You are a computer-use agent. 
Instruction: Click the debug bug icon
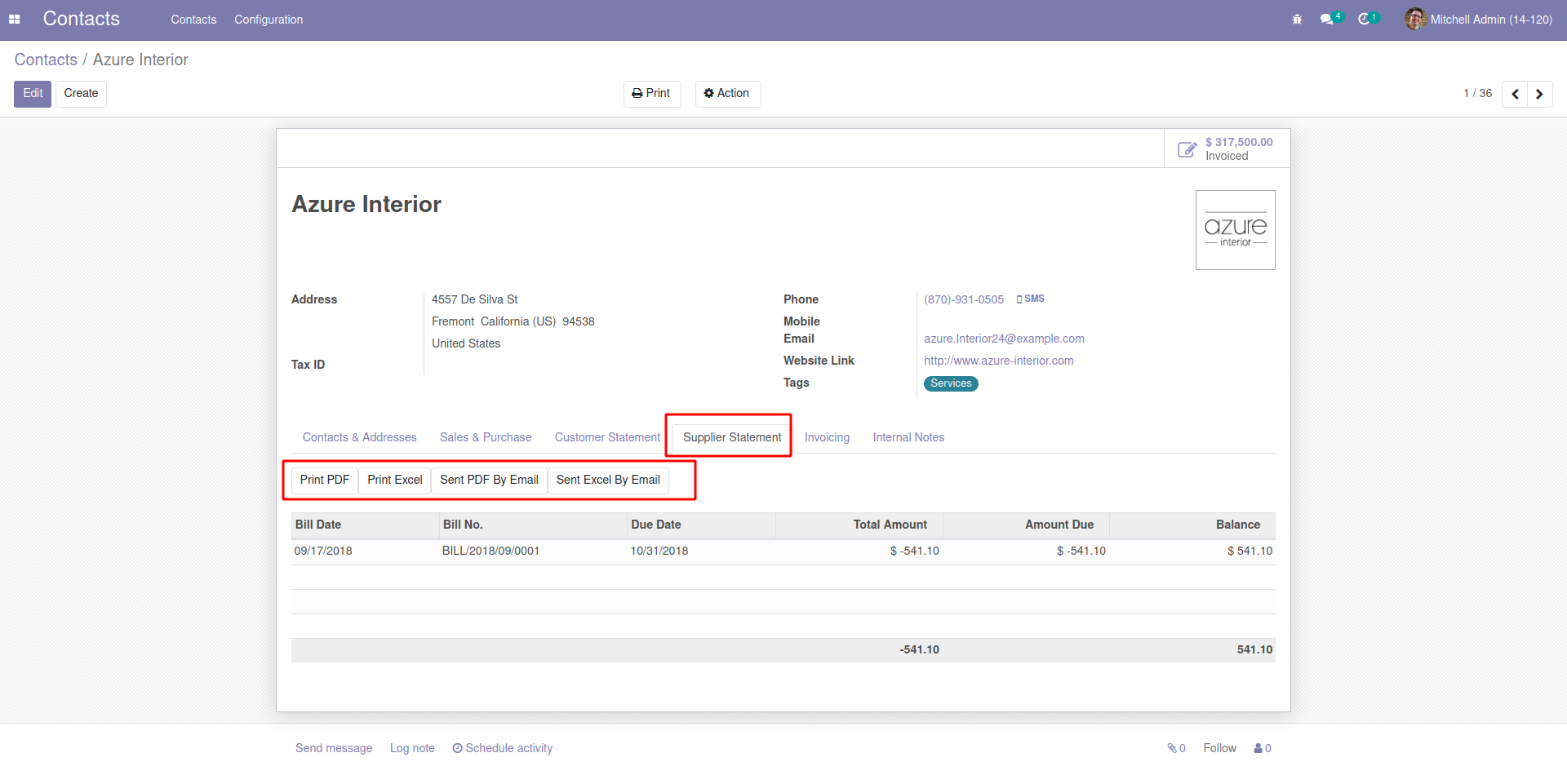[x=1297, y=20]
